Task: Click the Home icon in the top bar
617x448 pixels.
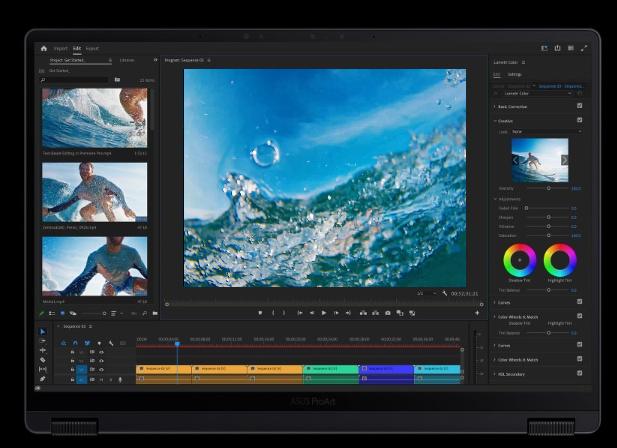Action: point(44,48)
